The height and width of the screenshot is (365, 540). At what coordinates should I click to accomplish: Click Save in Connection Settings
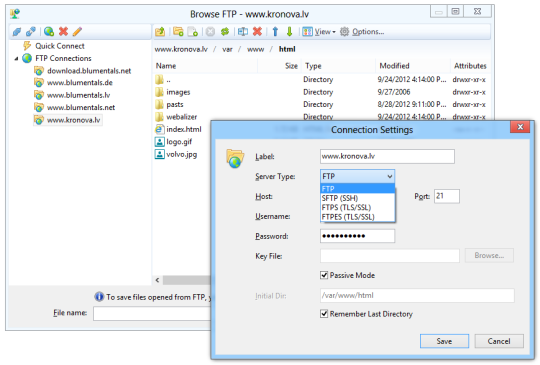(444, 341)
